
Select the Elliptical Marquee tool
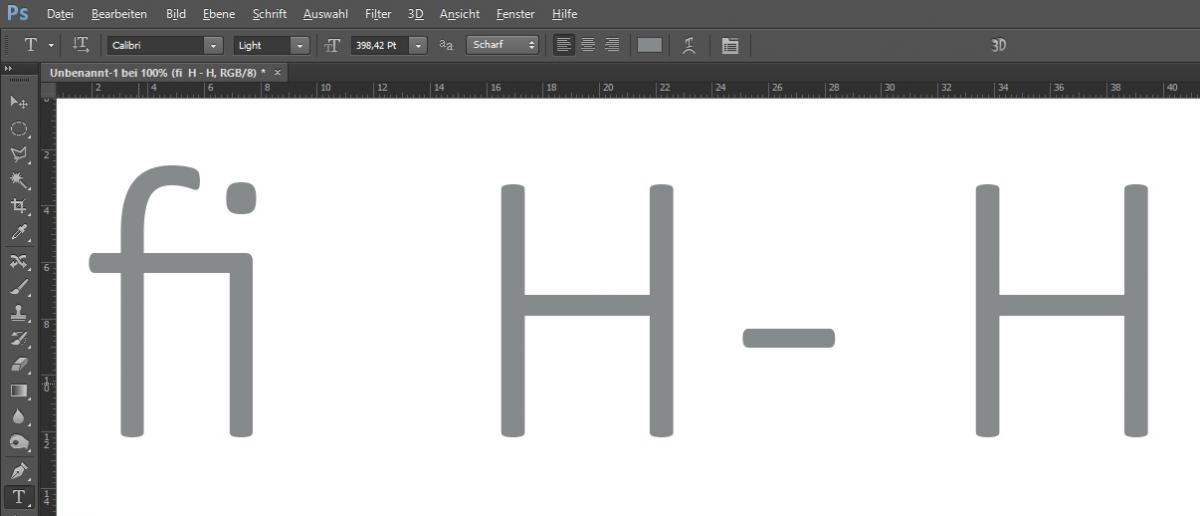tap(18, 129)
